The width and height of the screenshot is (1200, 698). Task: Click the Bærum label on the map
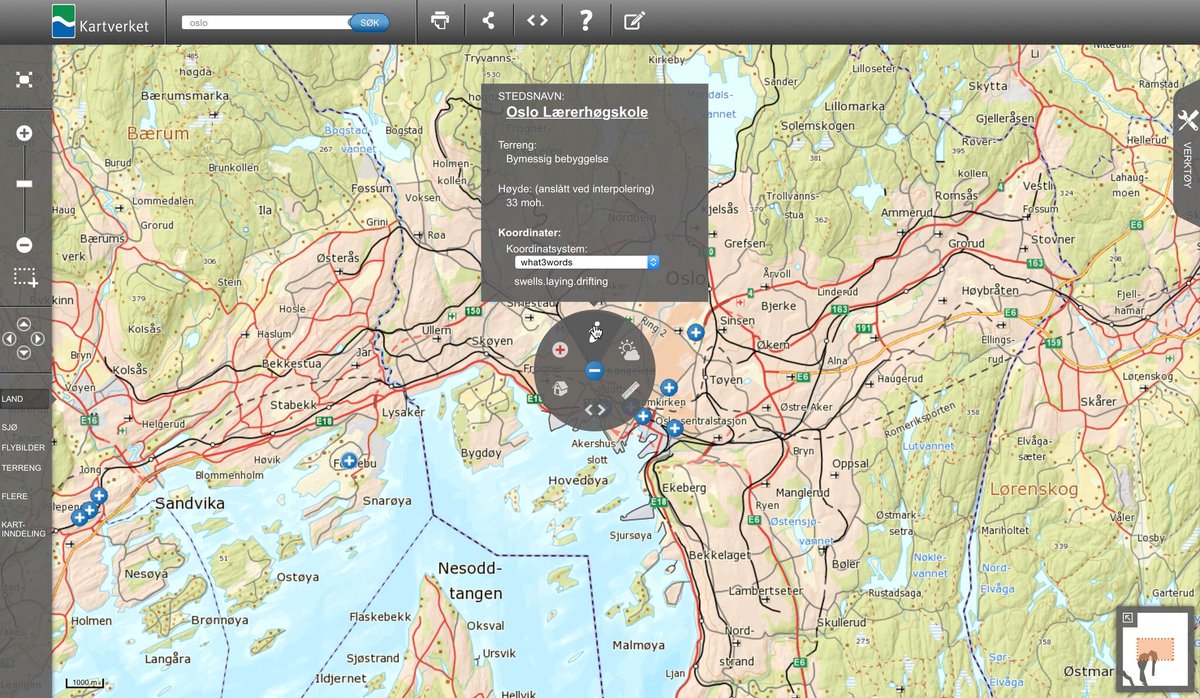tap(158, 133)
